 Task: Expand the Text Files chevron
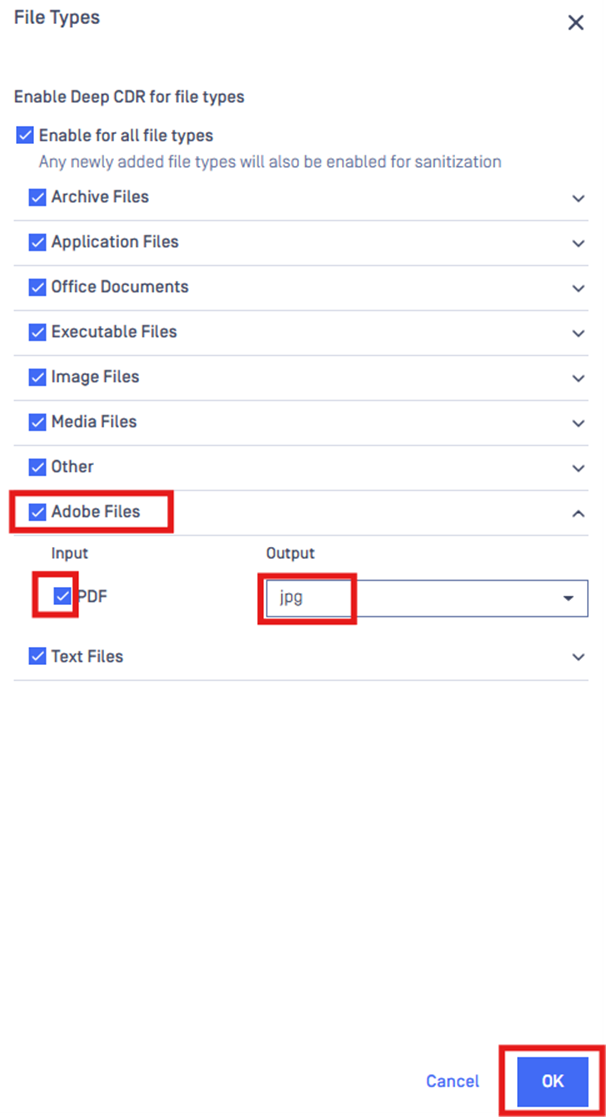pos(578,658)
